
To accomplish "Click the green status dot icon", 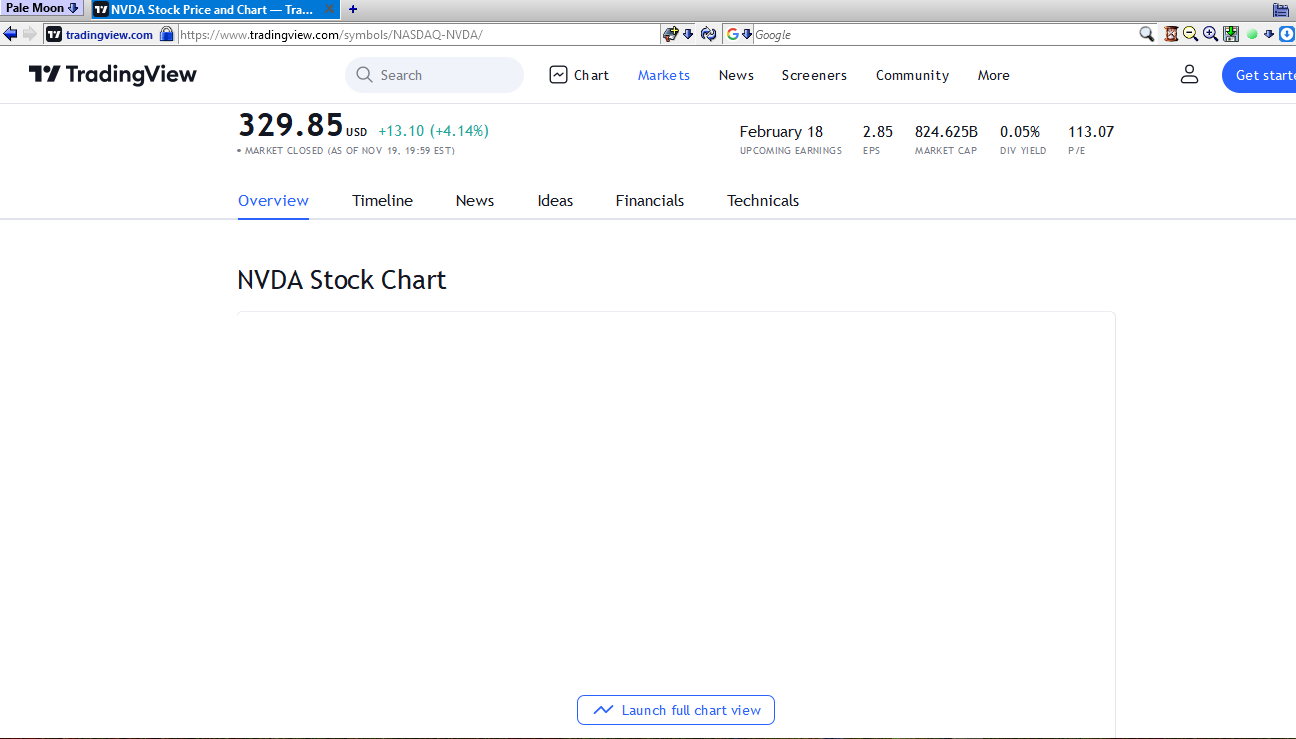I will point(1252,34).
